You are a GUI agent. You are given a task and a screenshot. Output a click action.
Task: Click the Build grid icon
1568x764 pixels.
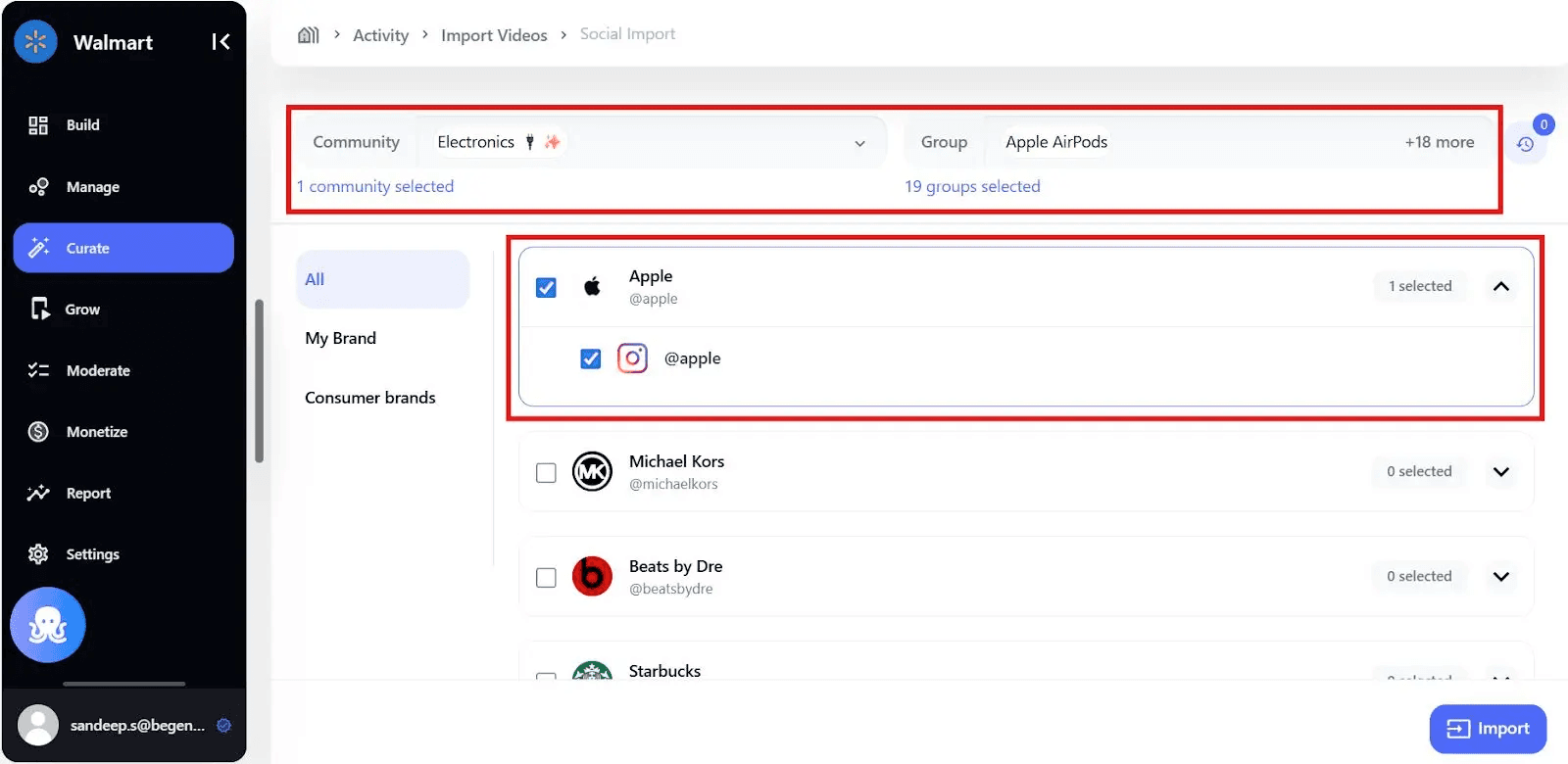[38, 125]
